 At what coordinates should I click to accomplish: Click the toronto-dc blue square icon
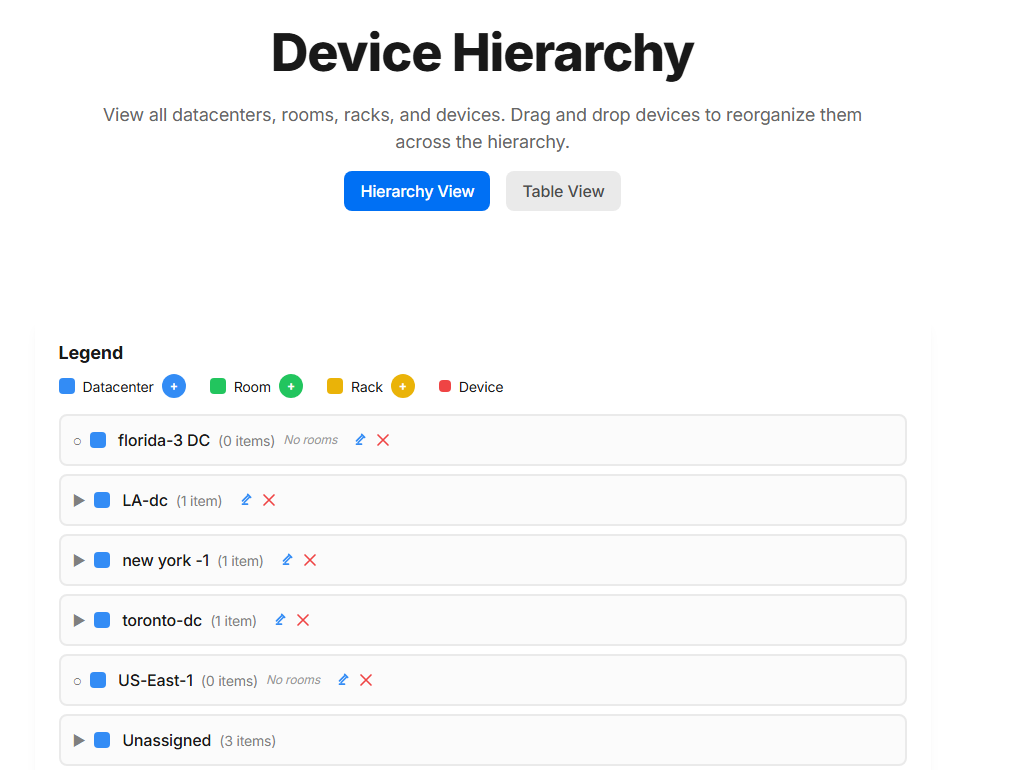[102, 620]
